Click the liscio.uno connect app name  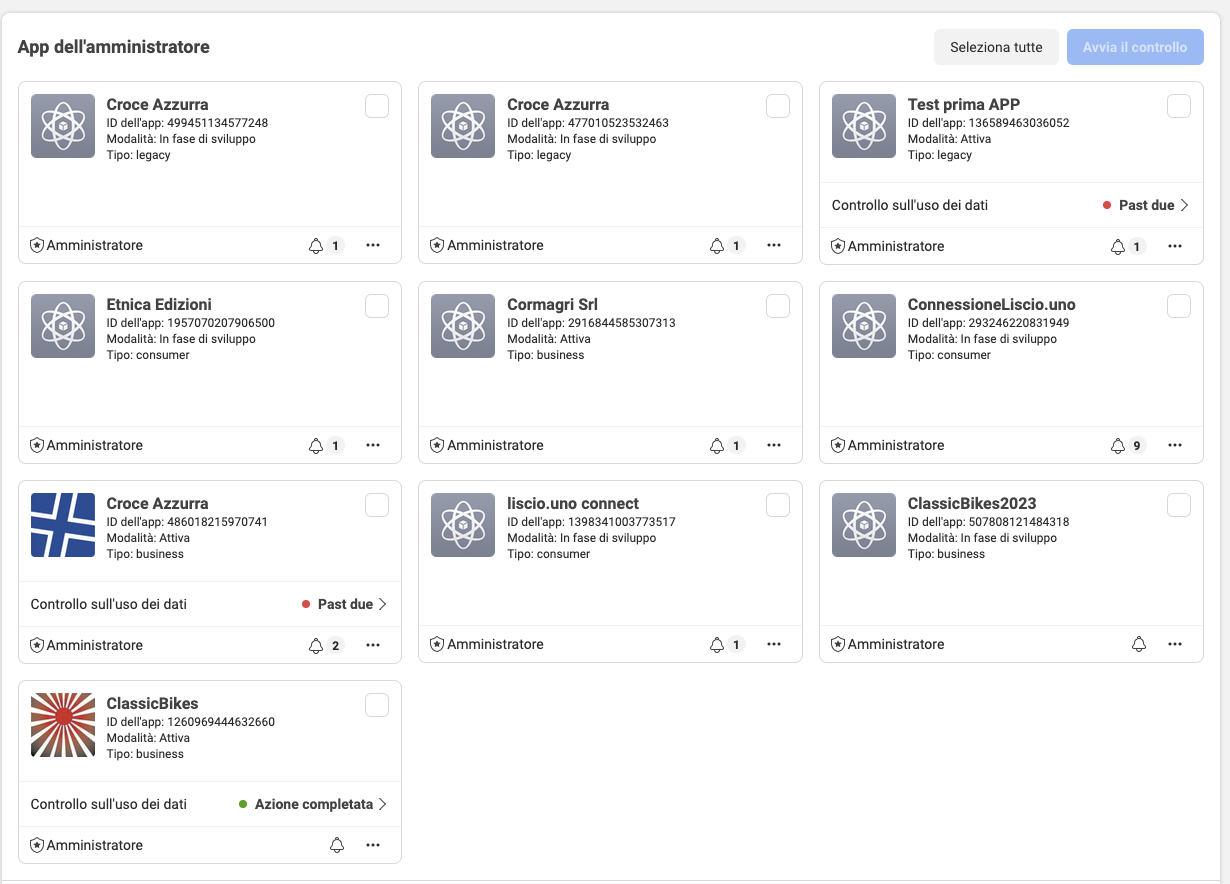tap(572, 503)
